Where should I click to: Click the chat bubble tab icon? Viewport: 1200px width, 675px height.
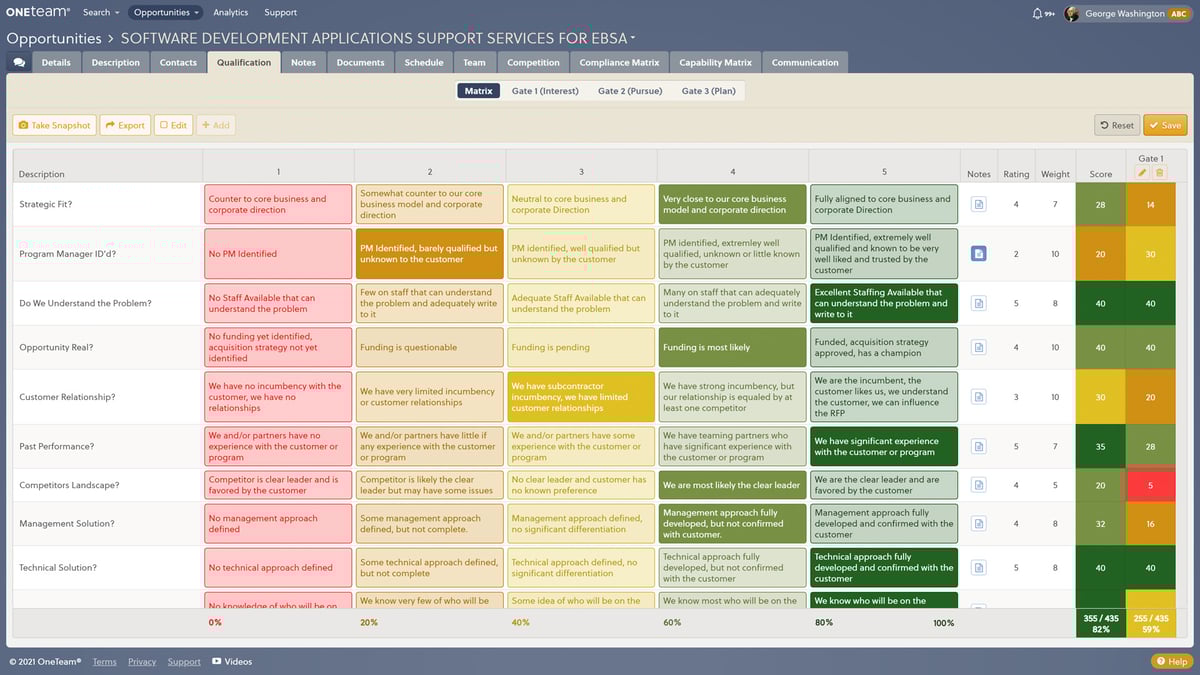click(21, 62)
